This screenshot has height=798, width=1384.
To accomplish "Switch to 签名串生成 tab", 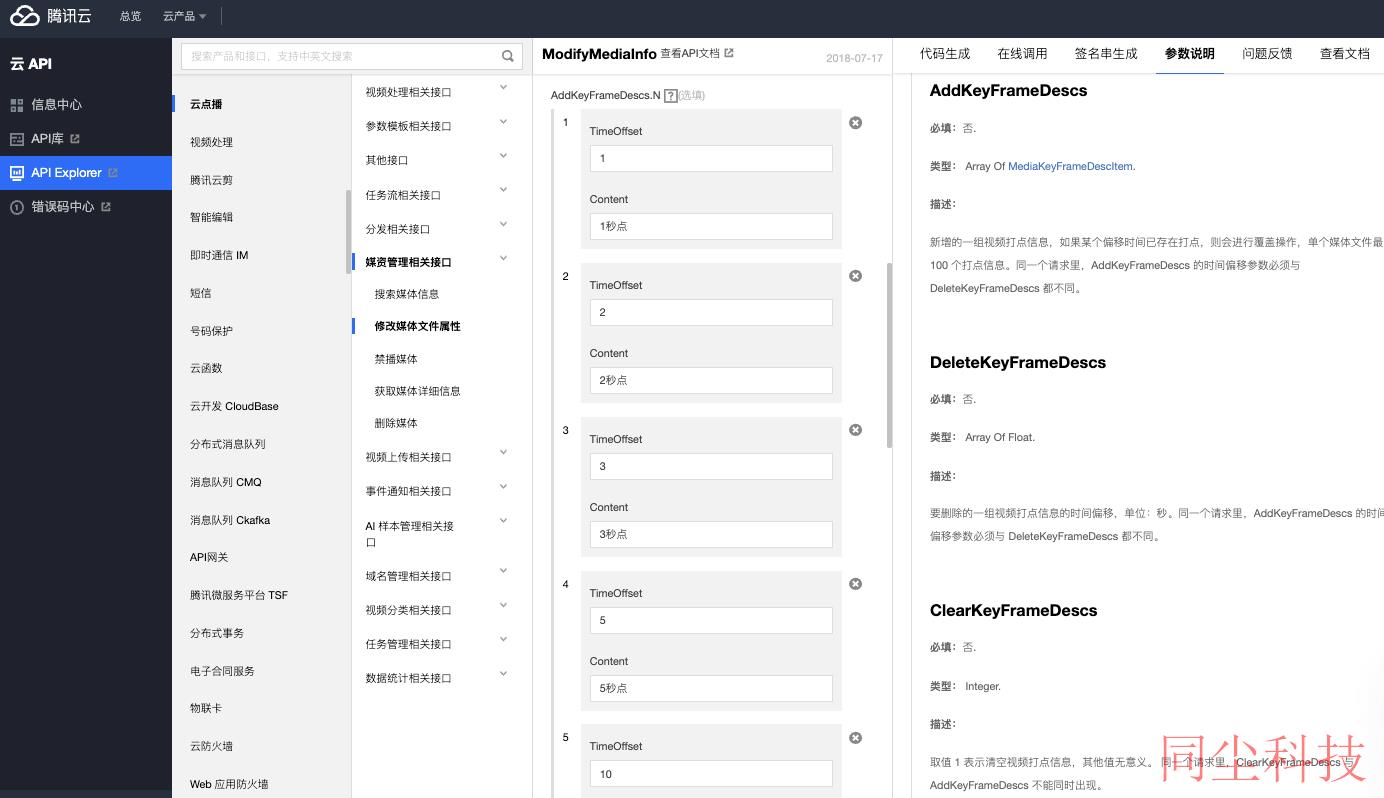I will pos(1106,54).
